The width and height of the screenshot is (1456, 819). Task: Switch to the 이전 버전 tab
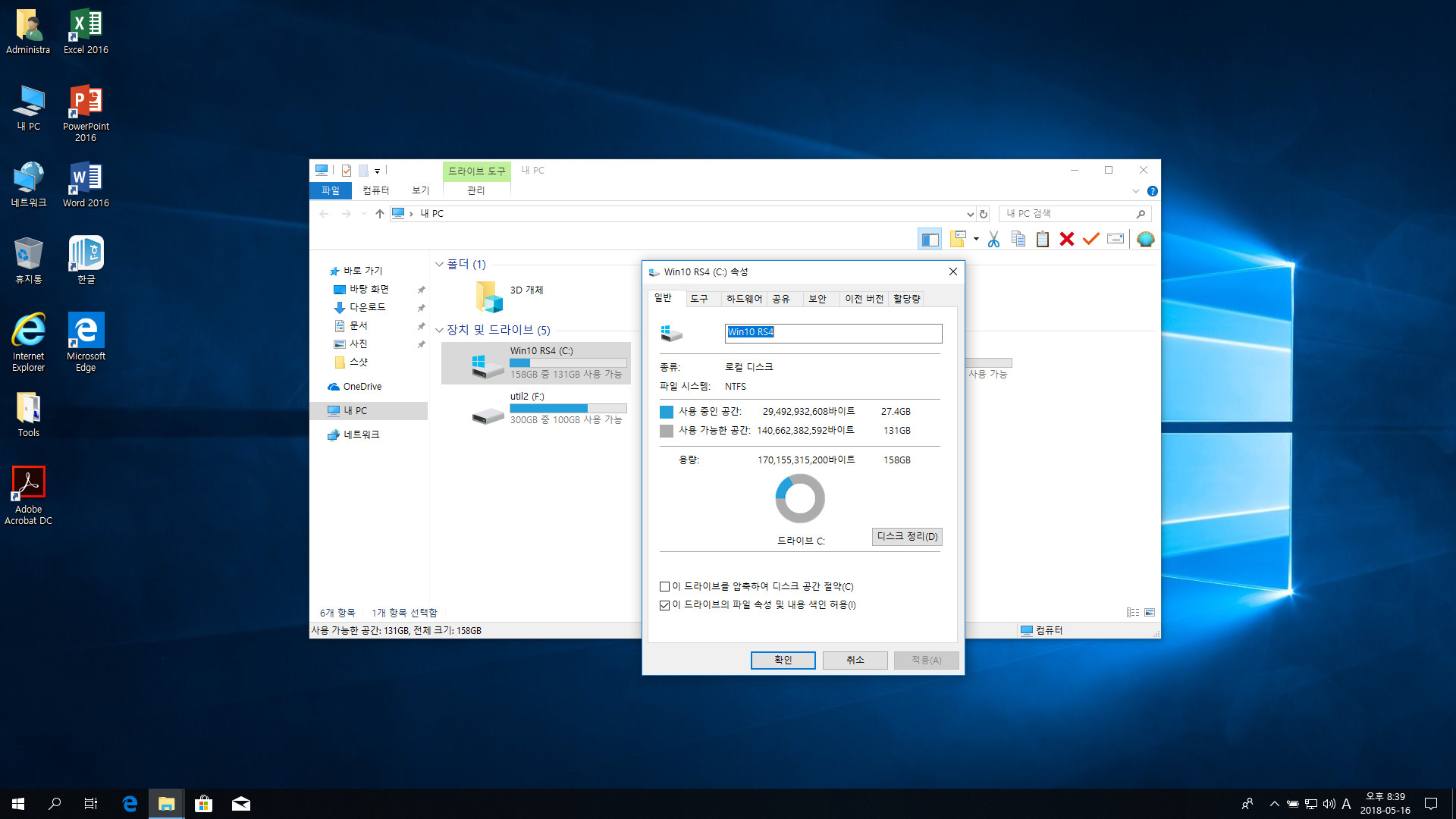(x=864, y=299)
